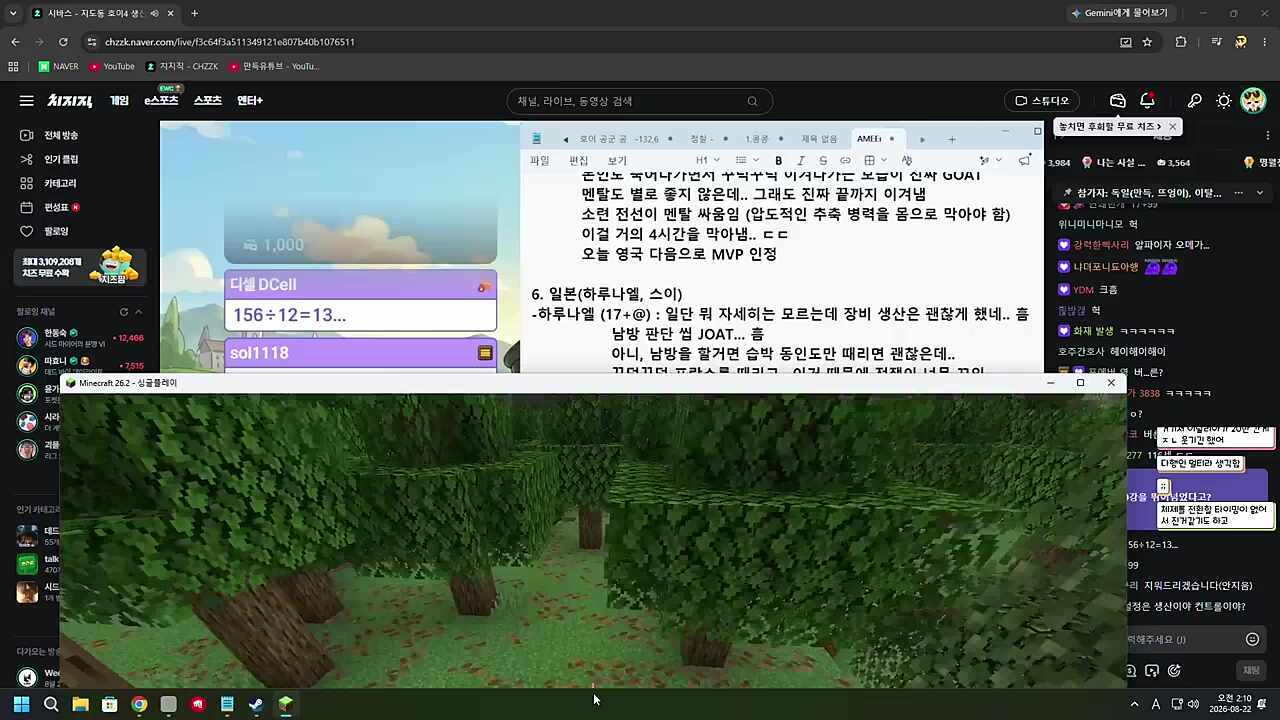Open 스튜디오 studio button
Image resolution: width=1280 pixels, height=720 pixels.
[1042, 101]
